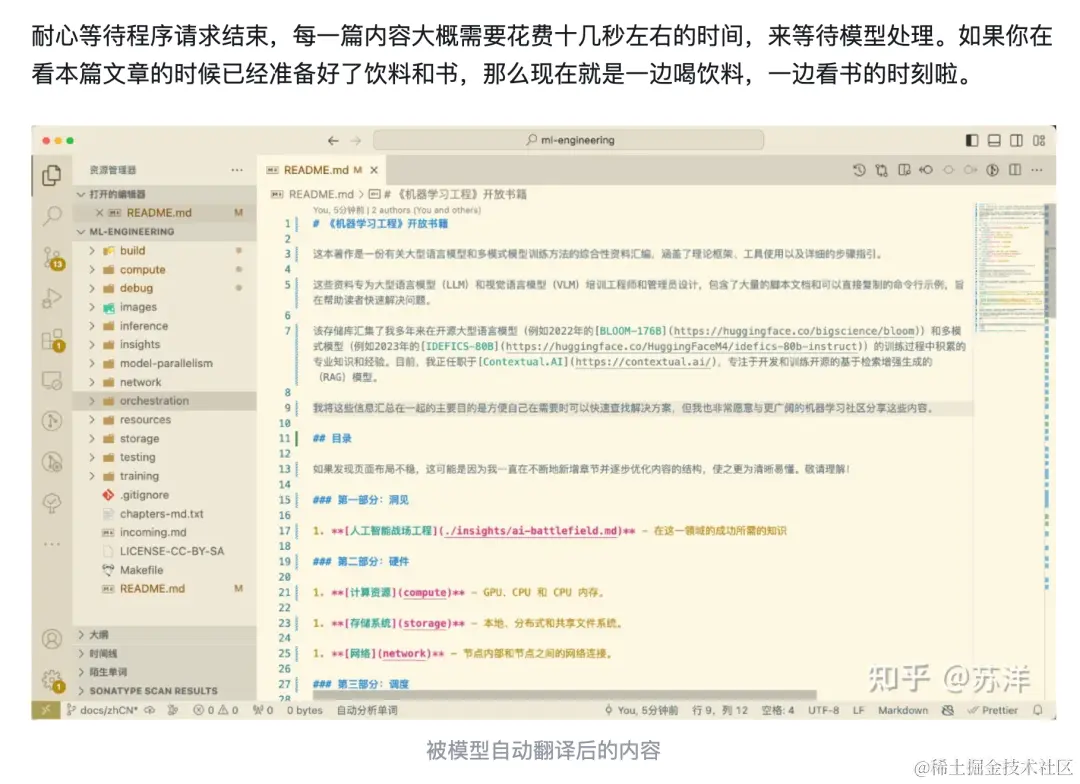Screen dimensions: 1080x784
Task: Open the notifications bell in status bar
Action: pyautogui.click(x=1038, y=710)
